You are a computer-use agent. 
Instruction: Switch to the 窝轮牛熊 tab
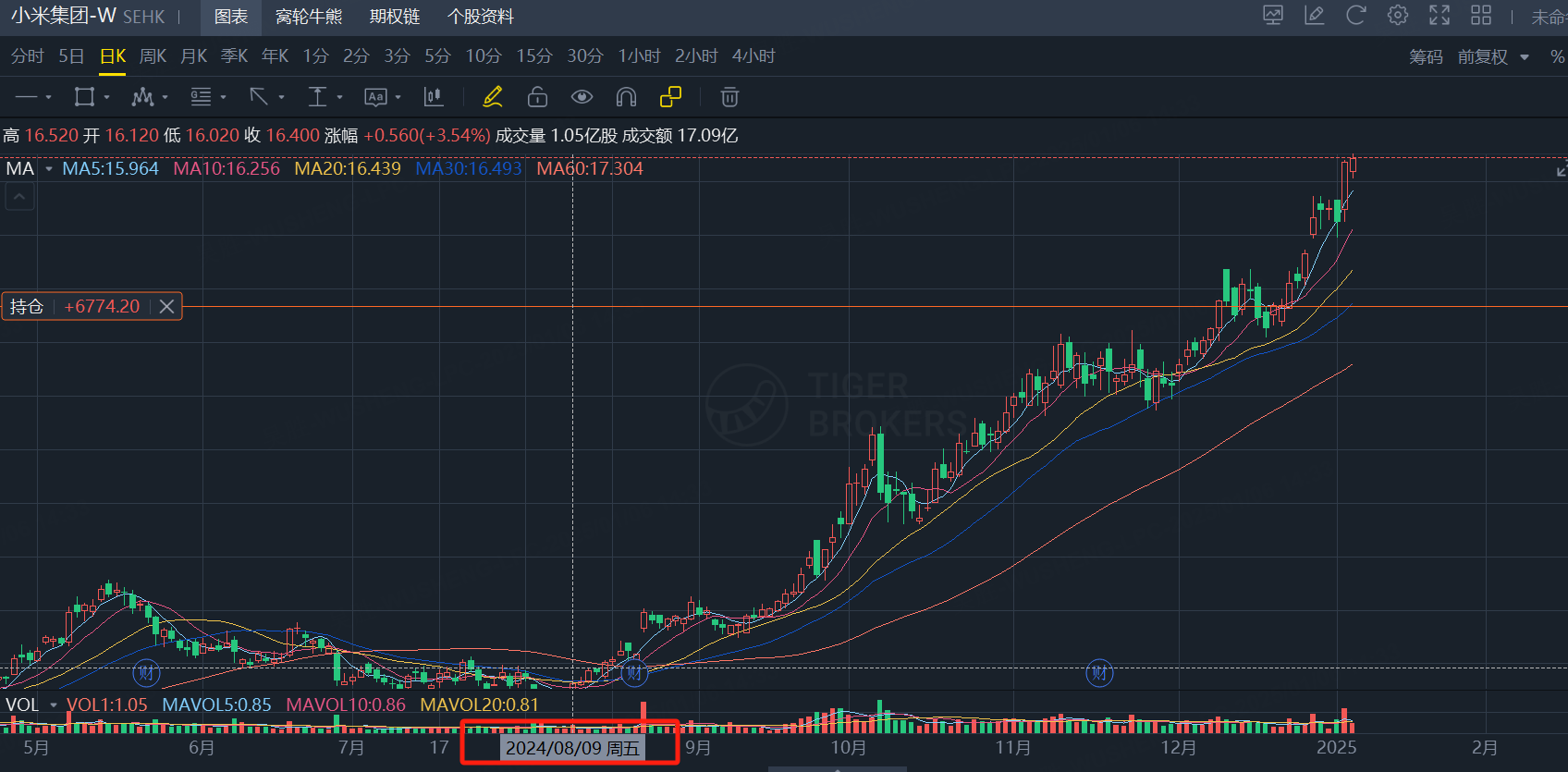(x=309, y=17)
